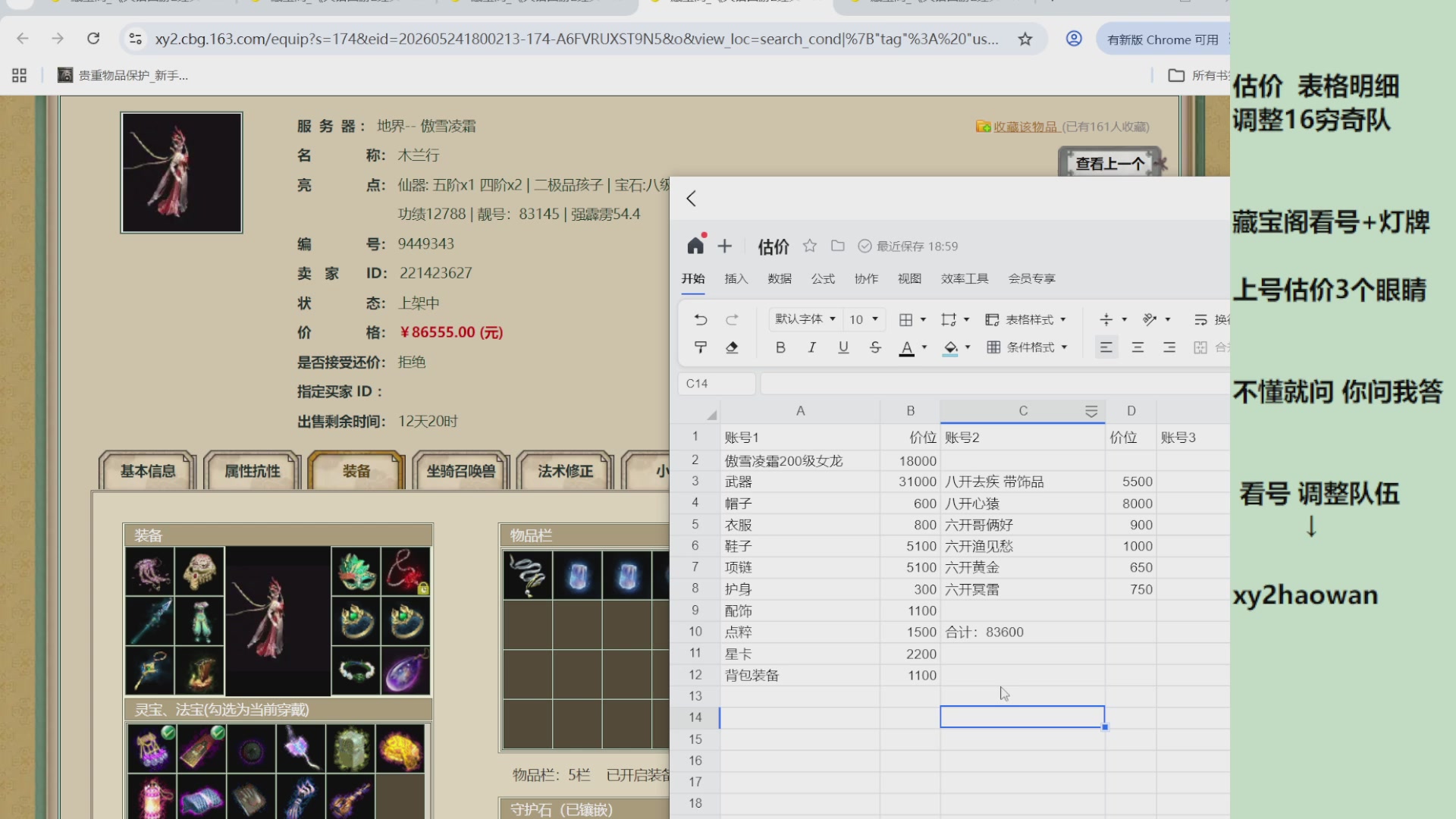Switch to the 法术修正 tab

566,471
